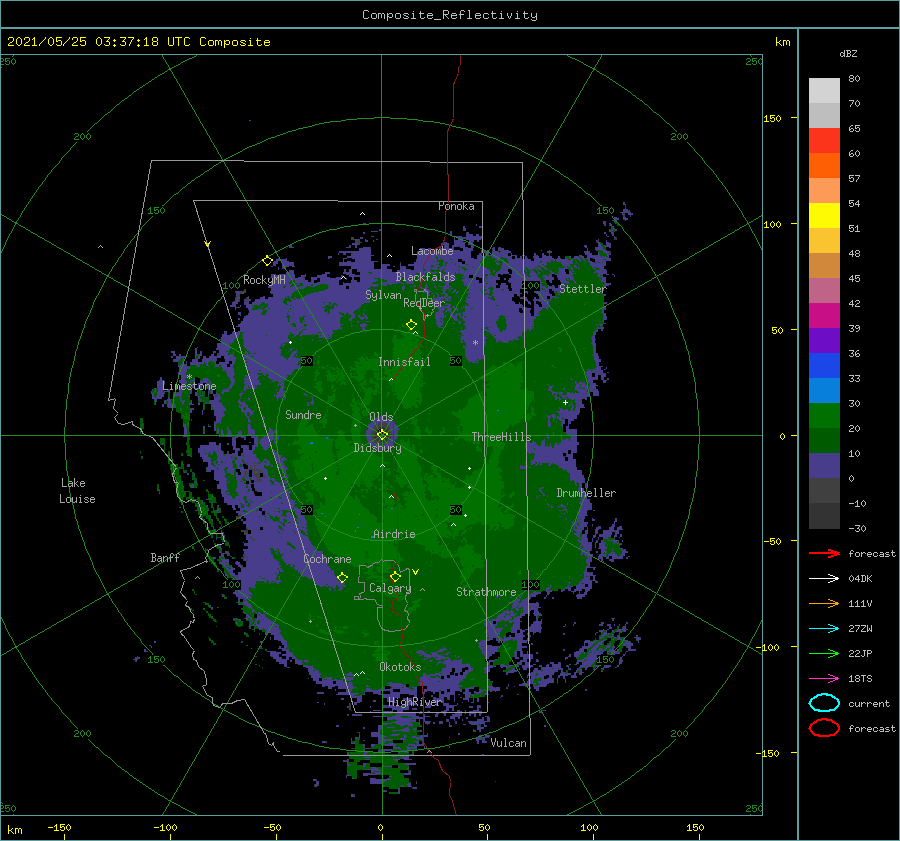Click the Didsbury label
Image resolution: width=900 pixels, height=841 pixels.
click(x=377, y=448)
